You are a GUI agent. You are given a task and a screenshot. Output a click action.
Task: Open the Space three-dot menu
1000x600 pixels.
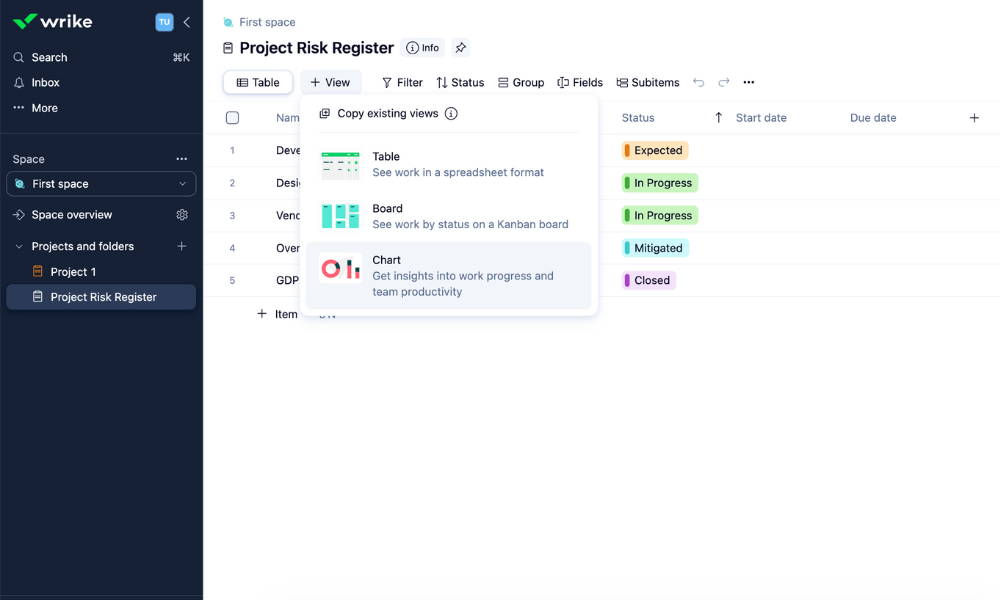[x=182, y=159]
